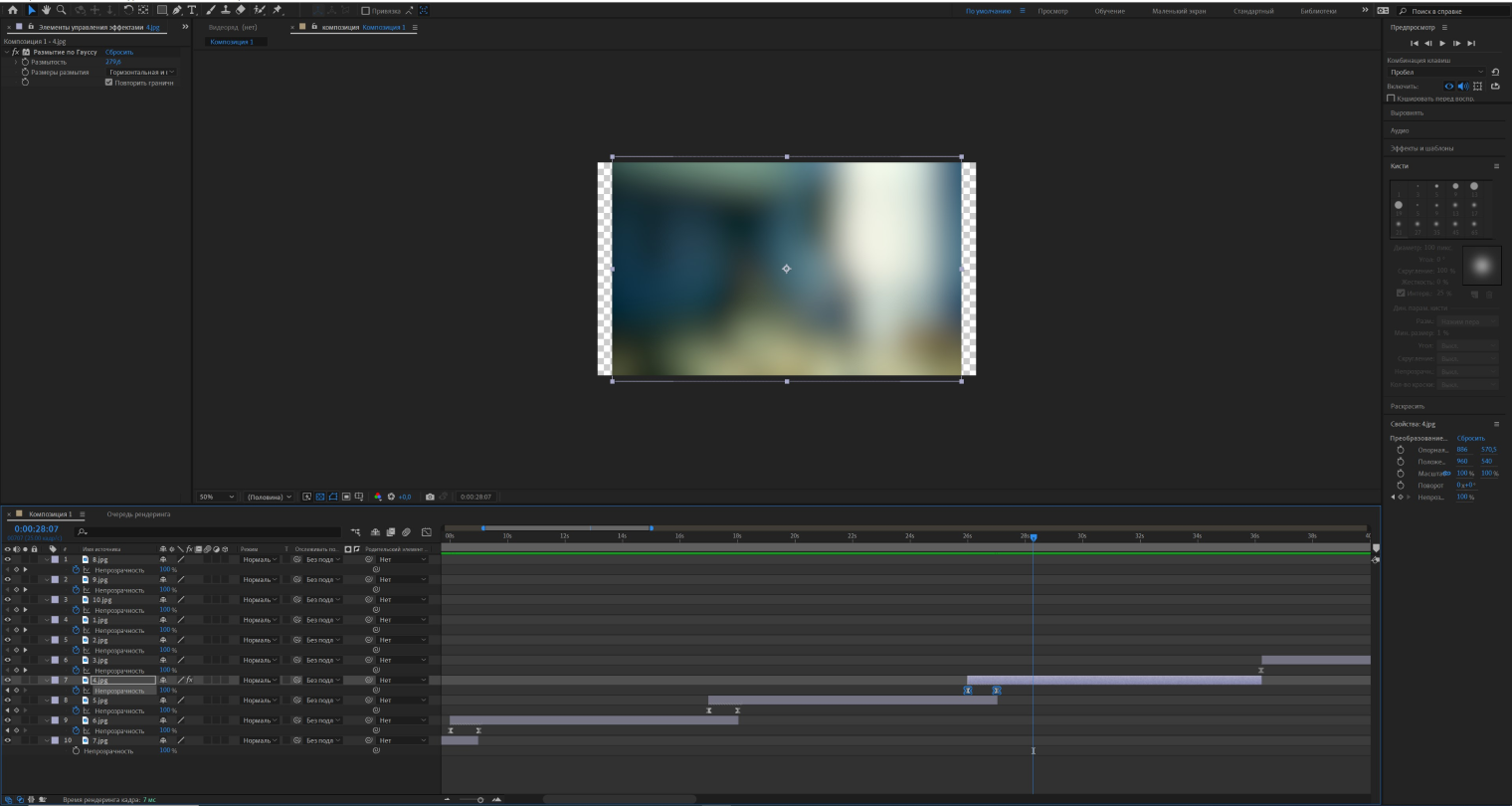Image resolution: width=1512 pixels, height=806 pixels.
Task: Select the Zoom magnifier tool
Action: tap(61, 10)
